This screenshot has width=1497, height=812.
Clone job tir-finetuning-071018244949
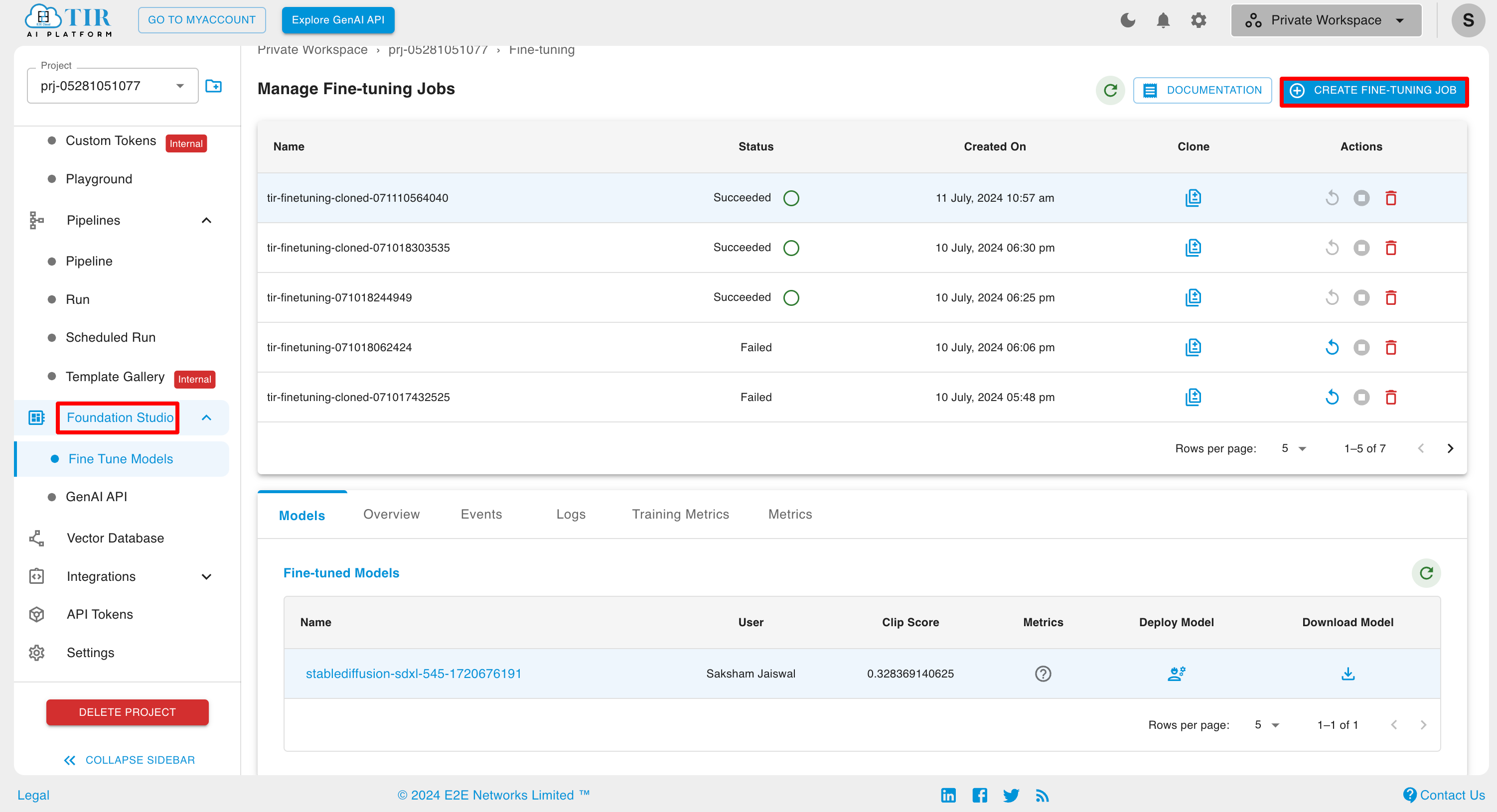[x=1193, y=297]
